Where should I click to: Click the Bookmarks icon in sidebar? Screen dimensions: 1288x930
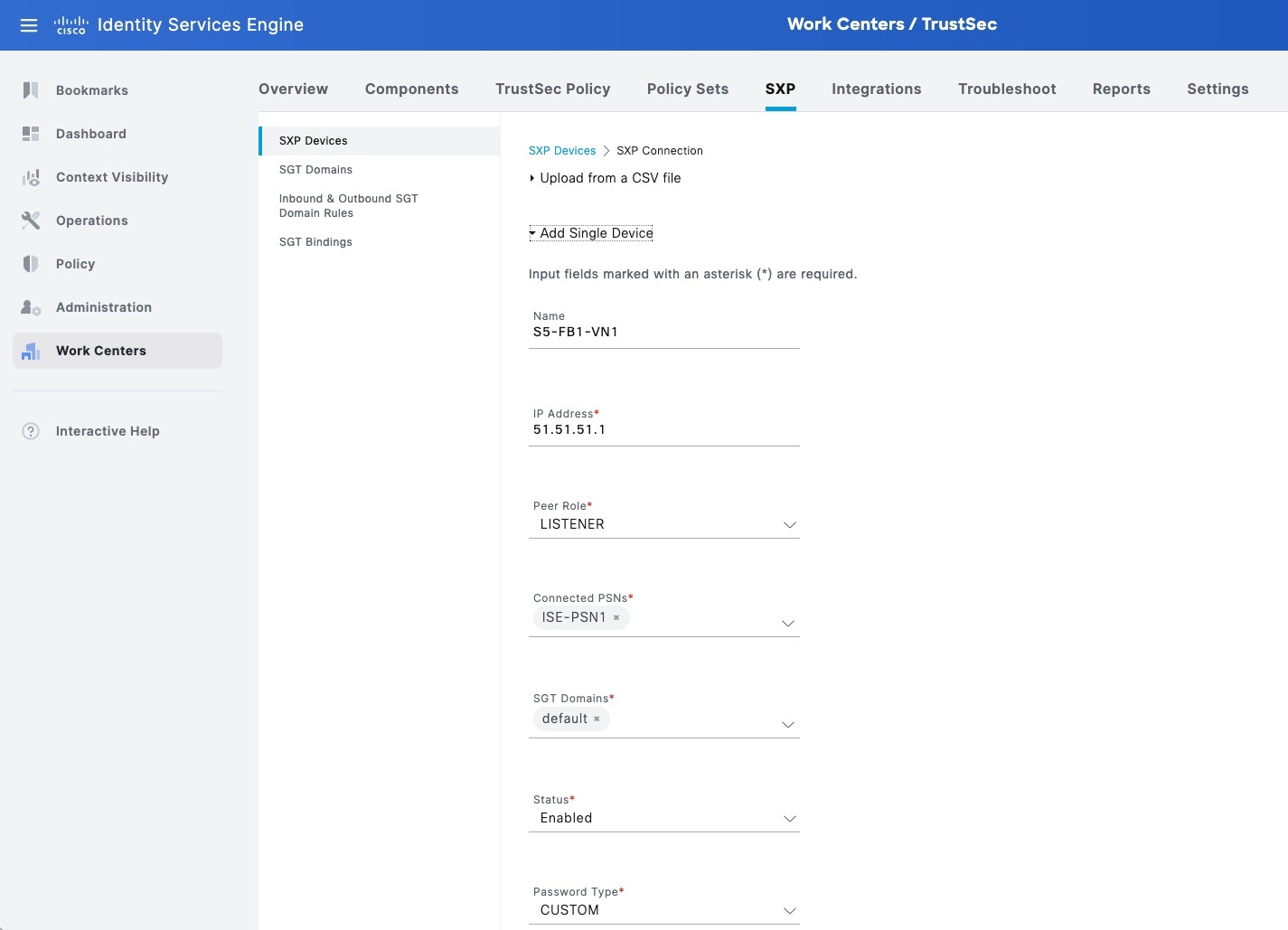(x=31, y=90)
